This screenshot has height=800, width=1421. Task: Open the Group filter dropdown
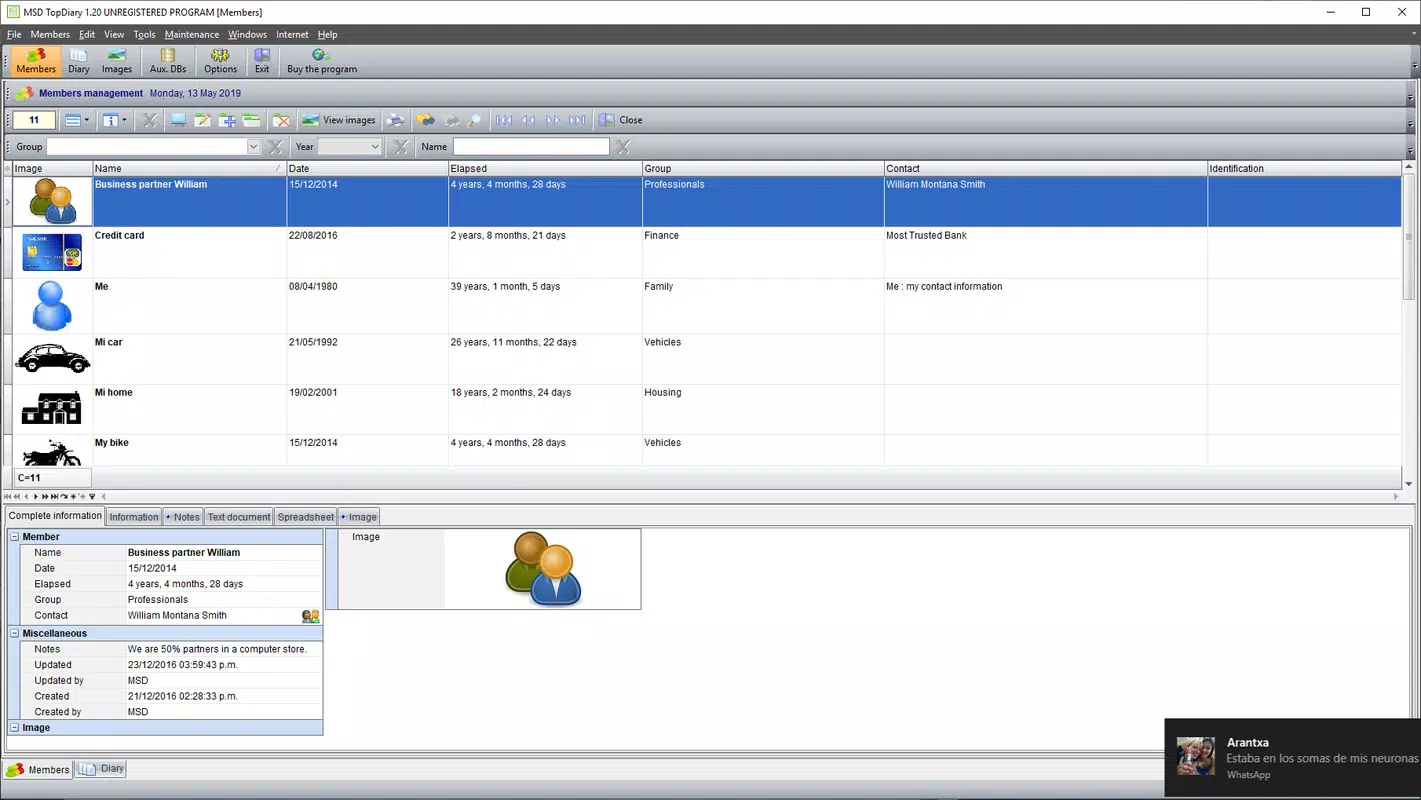(253, 147)
